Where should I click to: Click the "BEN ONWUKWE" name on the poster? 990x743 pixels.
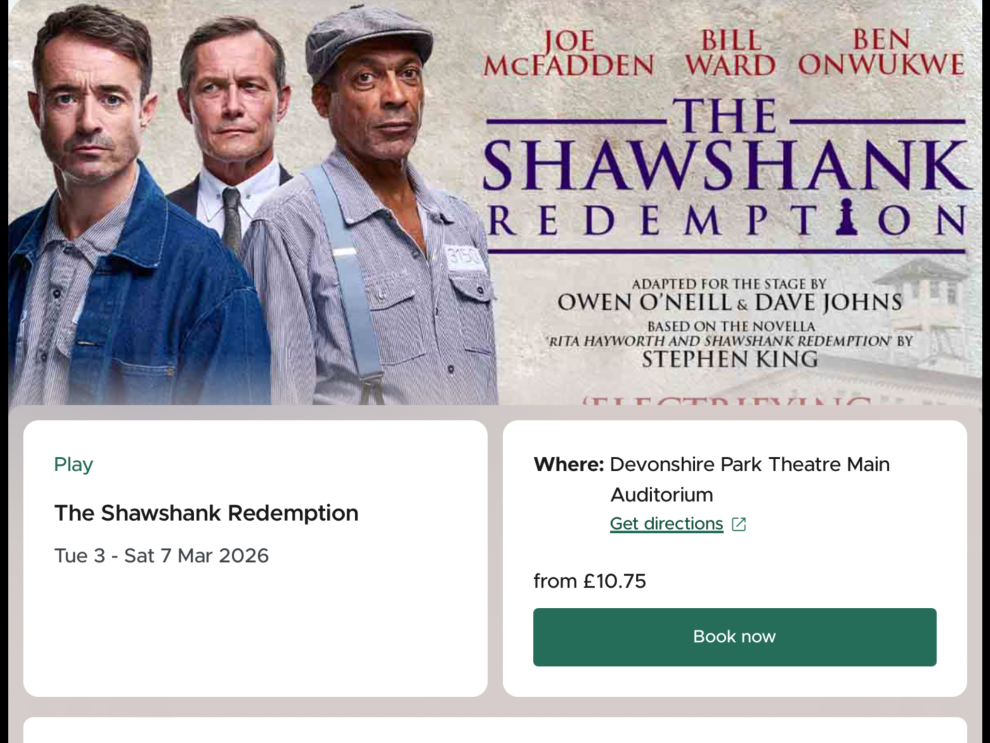pos(881,53)
